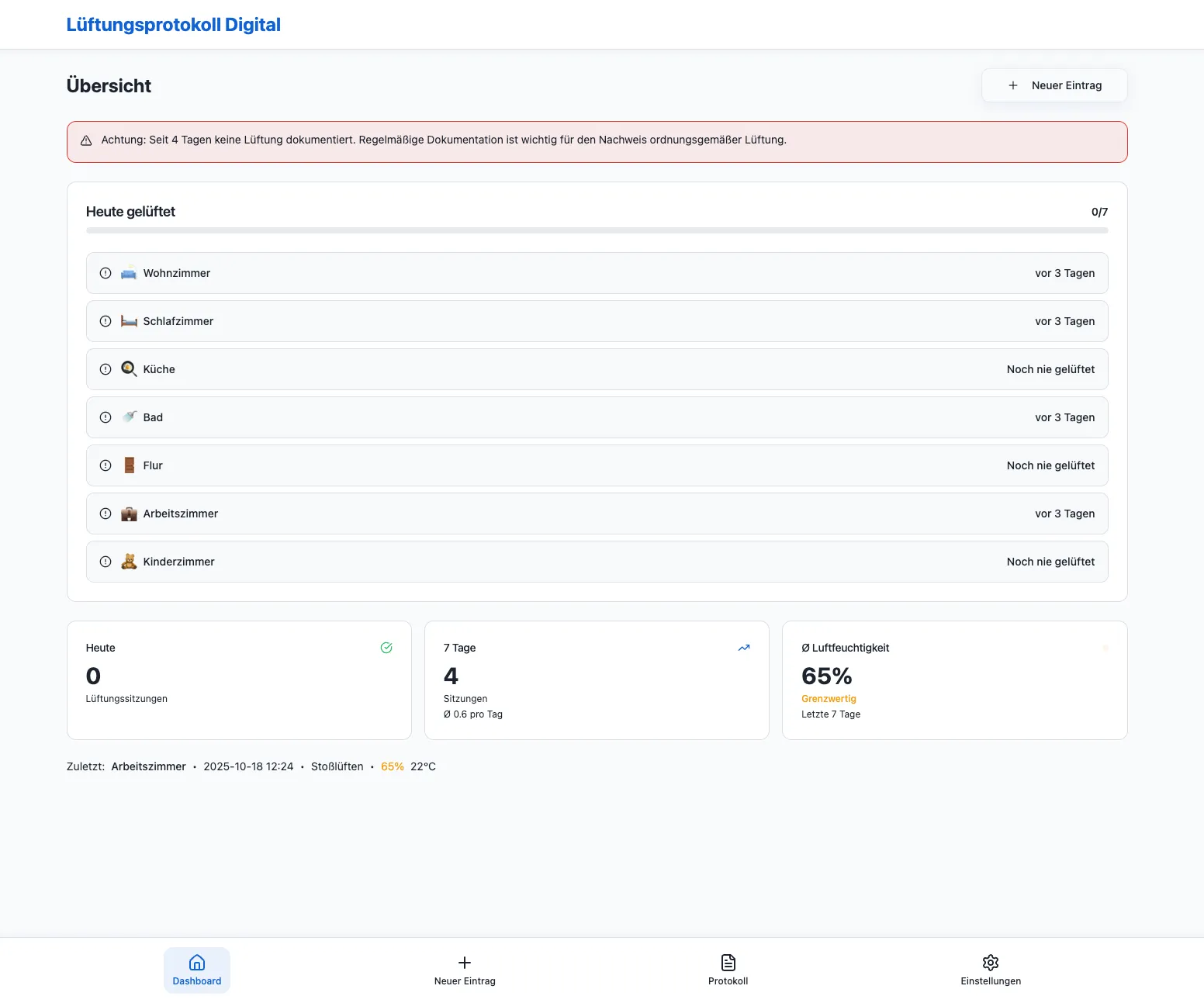Screen dimensions: 1204x1003
Task: Open Einstellungen gear icon
Action: 991,962
